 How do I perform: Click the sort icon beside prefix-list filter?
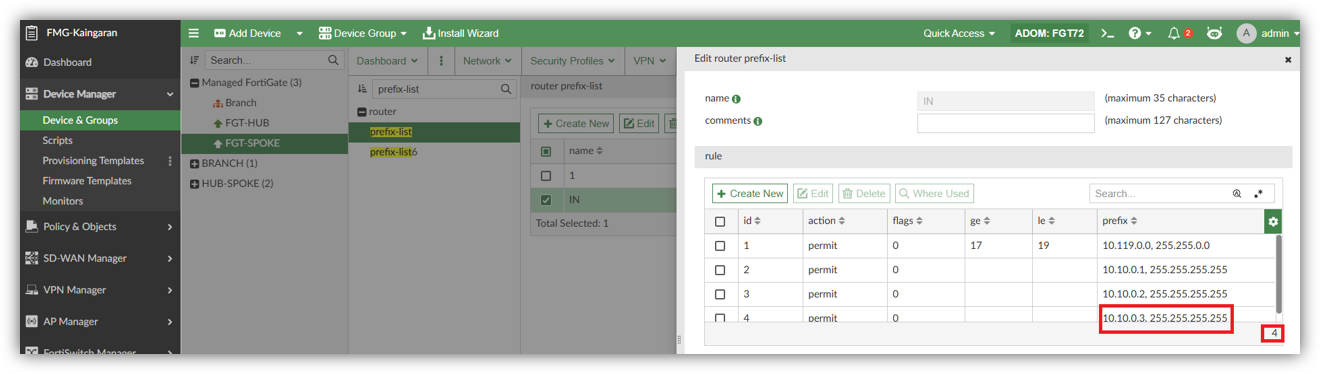pyautogui.click(x=363, y=89)
